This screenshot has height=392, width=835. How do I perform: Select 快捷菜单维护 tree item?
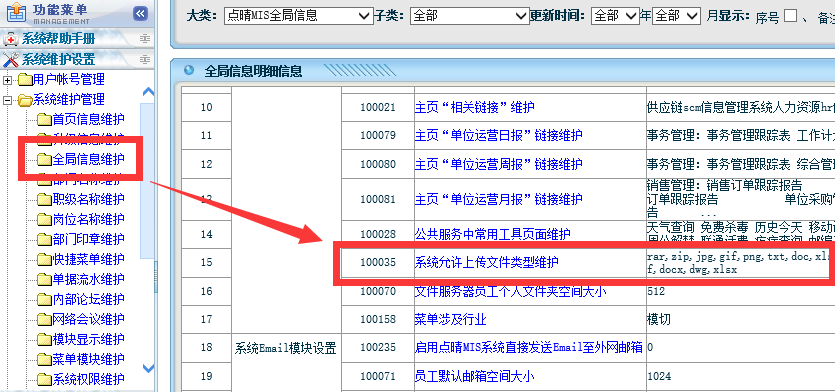click(x=88, y=259)
